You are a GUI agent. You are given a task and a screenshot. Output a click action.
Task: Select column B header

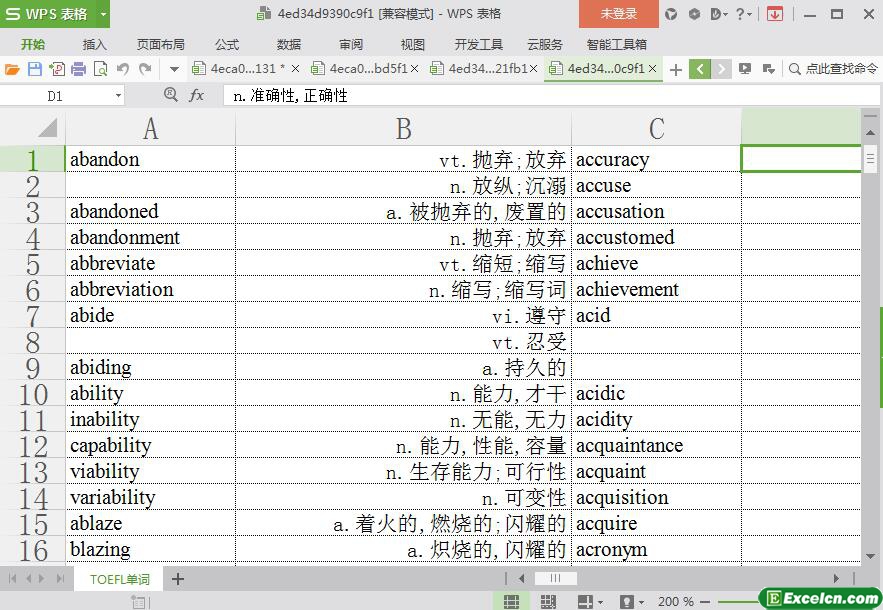pyautogui.click(x=403, y=128)
